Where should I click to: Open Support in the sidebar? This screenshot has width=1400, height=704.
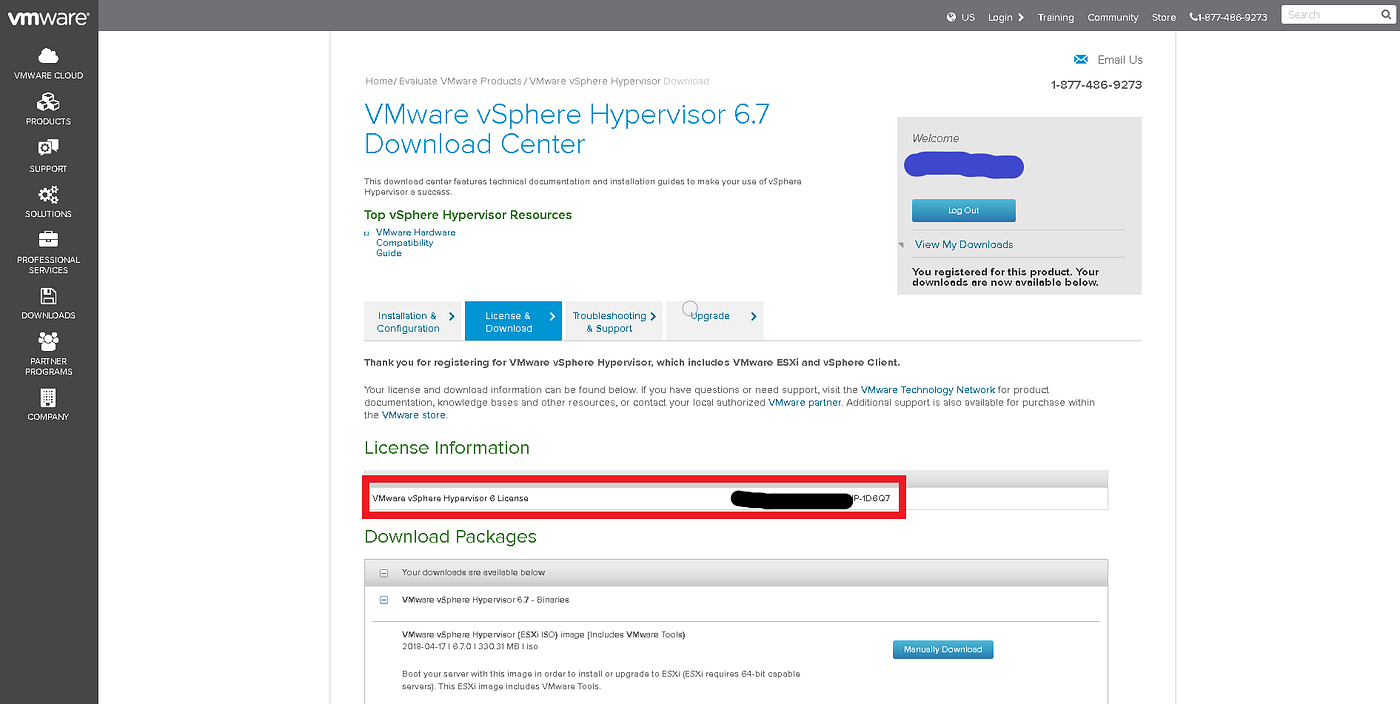click(x=48, y=156)
